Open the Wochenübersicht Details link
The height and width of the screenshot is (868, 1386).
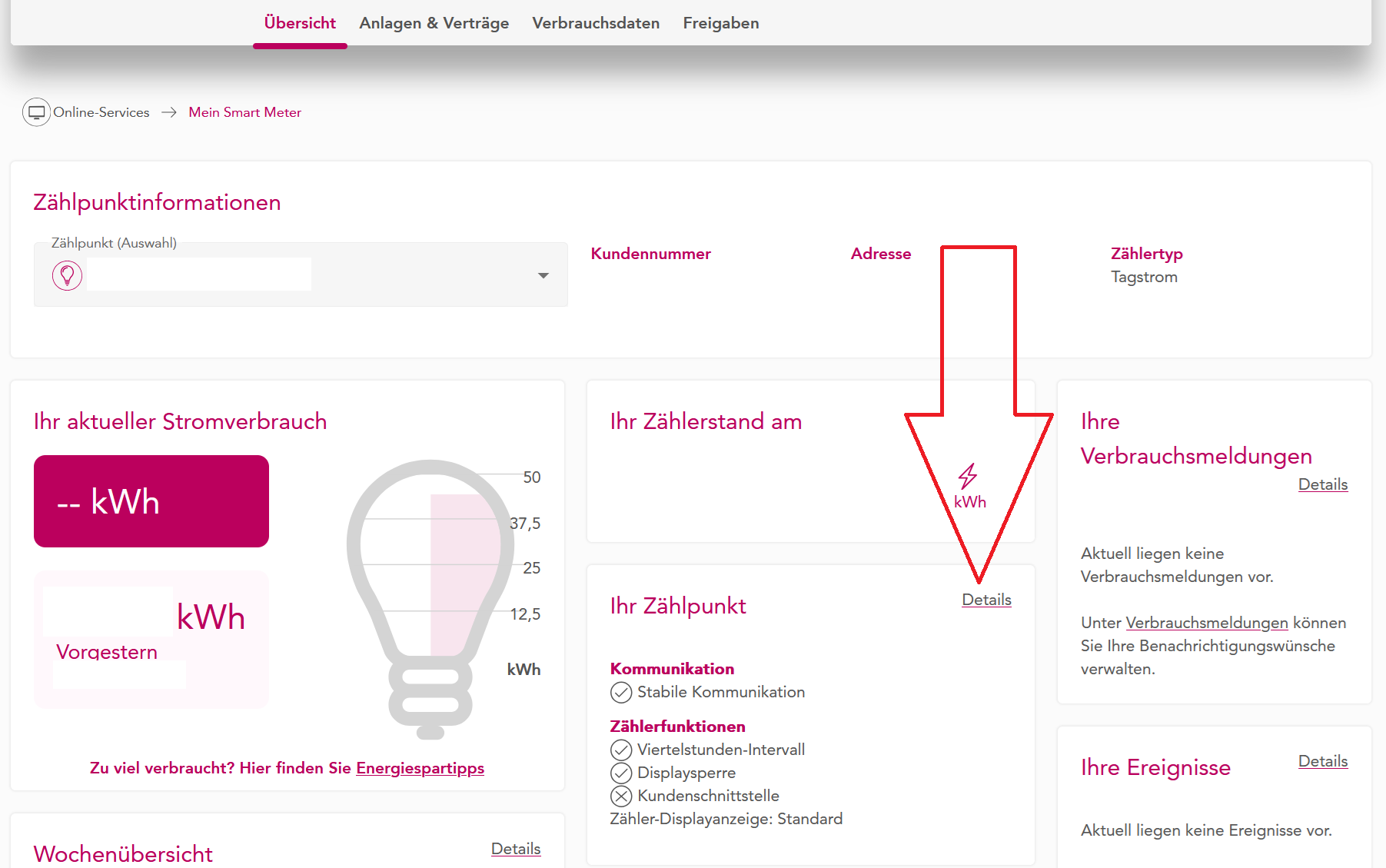tap(515, 849)
